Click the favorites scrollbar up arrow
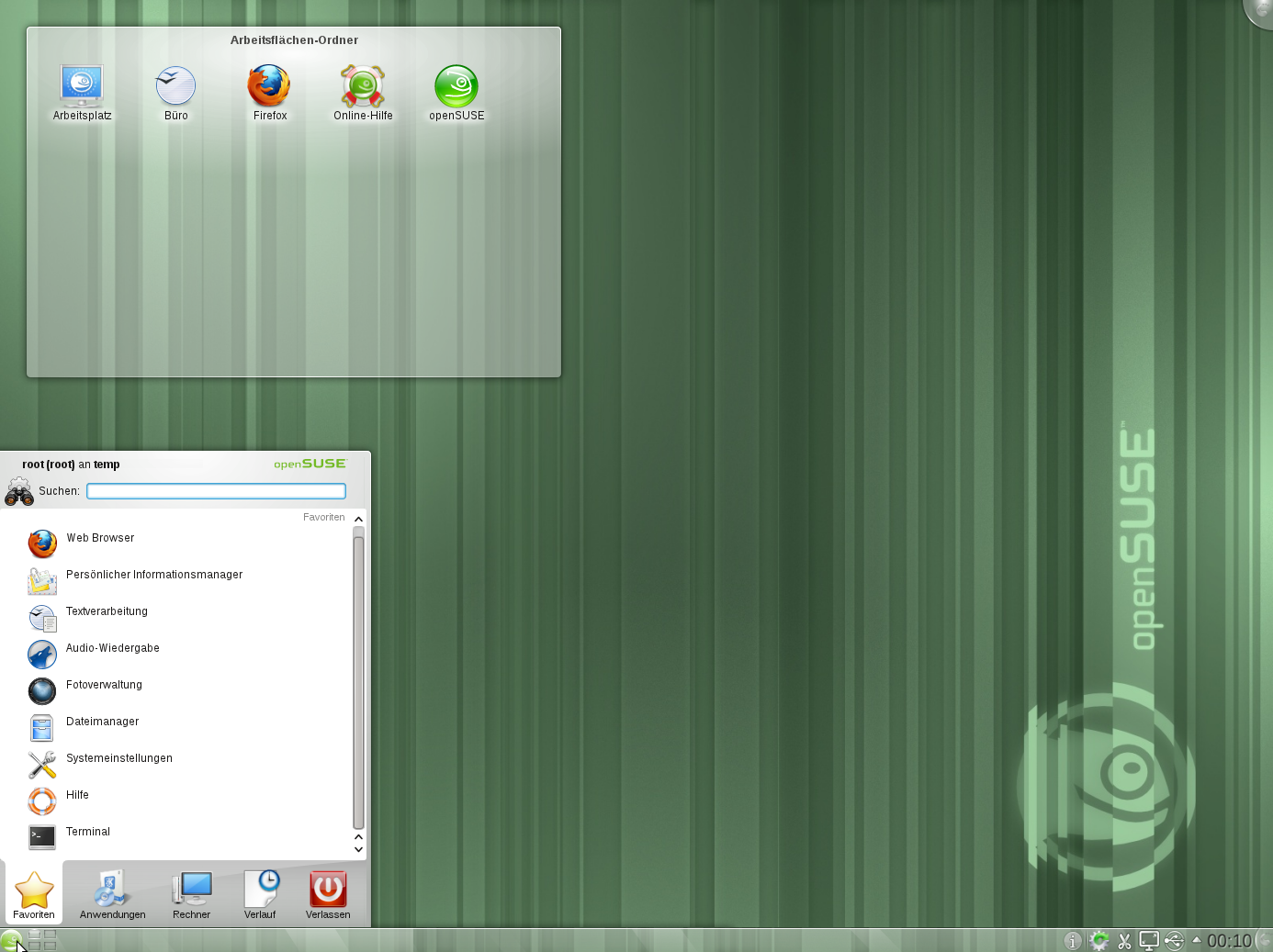Viewport: 1273px width, 952px height. coord(358,520)
